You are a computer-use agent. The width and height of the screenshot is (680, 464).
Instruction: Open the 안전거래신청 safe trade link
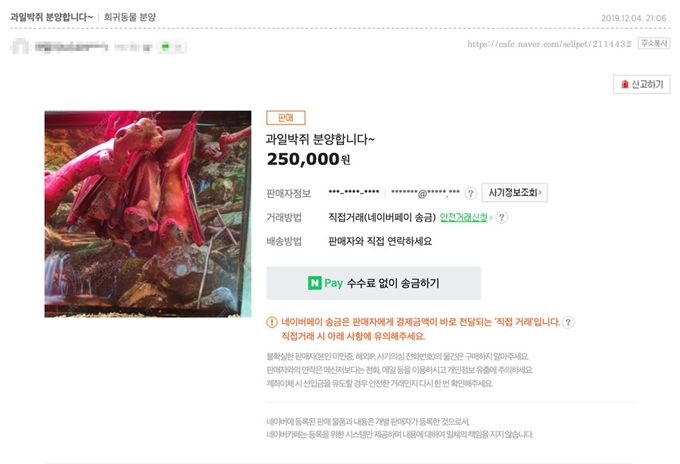click(464, 217)
